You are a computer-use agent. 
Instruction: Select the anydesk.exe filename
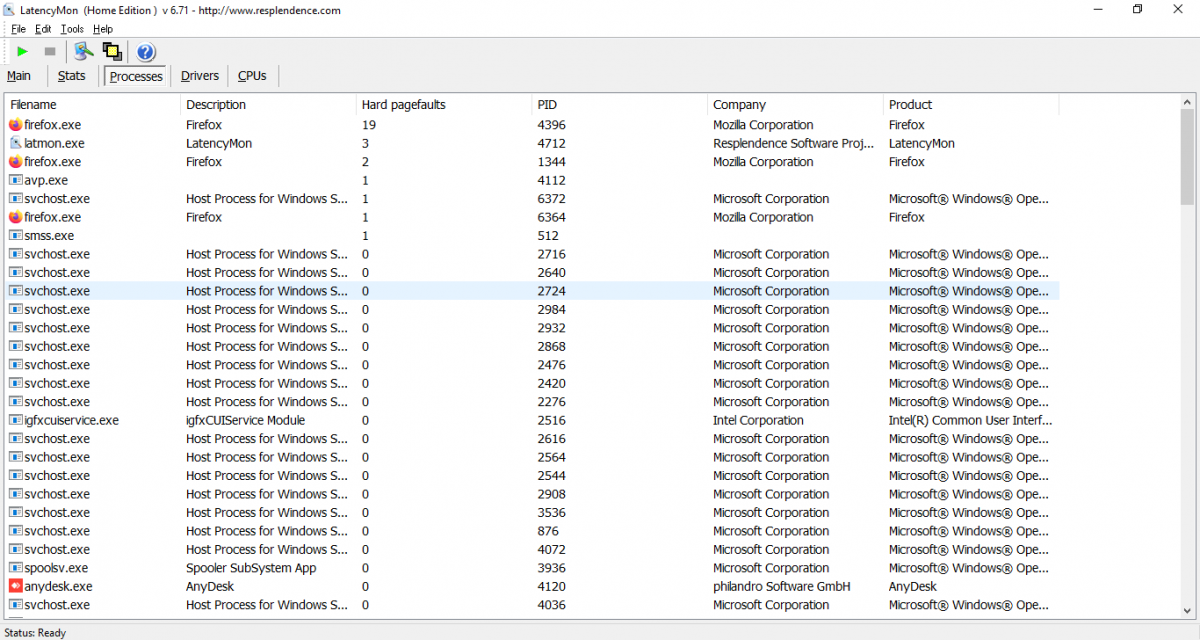point(58,587)
